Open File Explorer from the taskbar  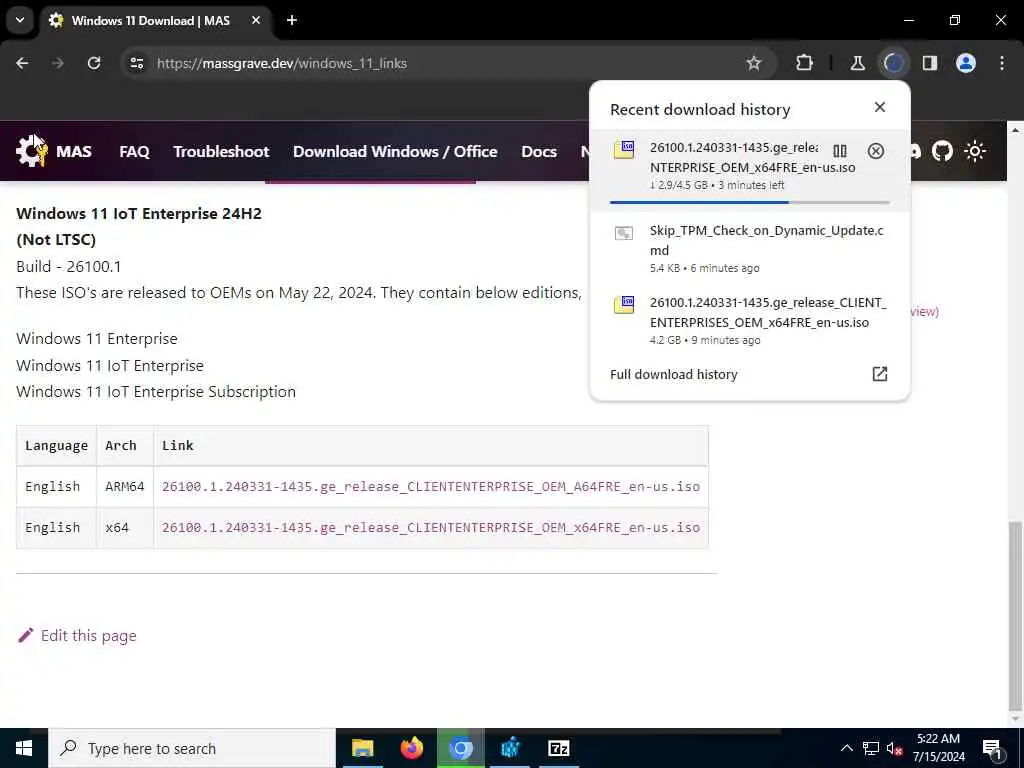362,748
